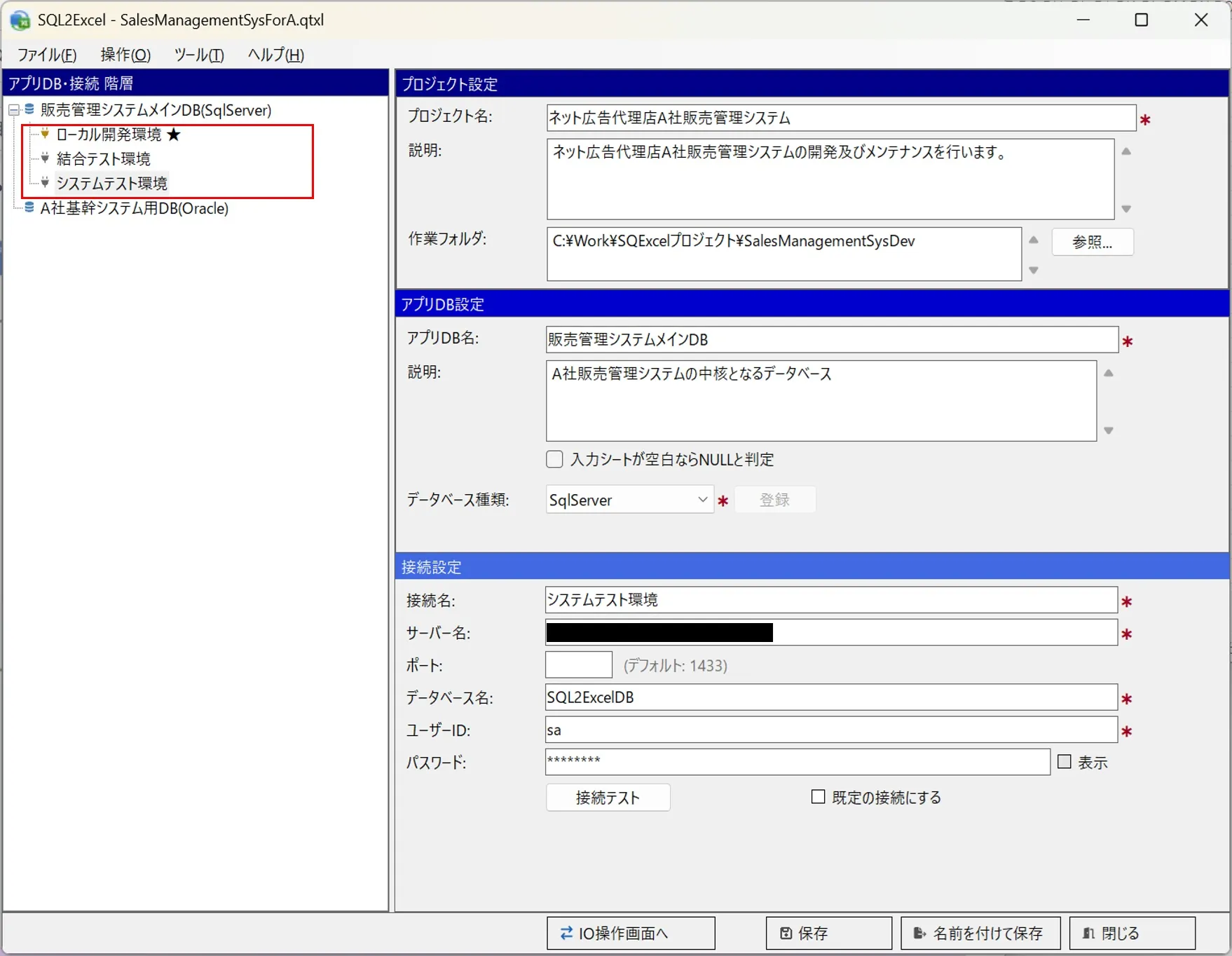This screenshot has height=956, width=1232.
Task: Click the 接続テスト button
Action: coord(608,798)
